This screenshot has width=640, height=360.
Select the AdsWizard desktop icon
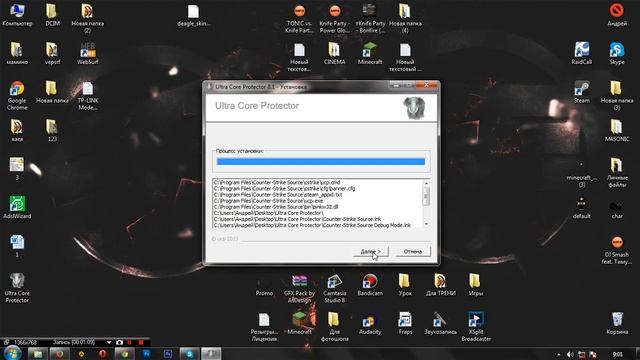tap(17, 207)
